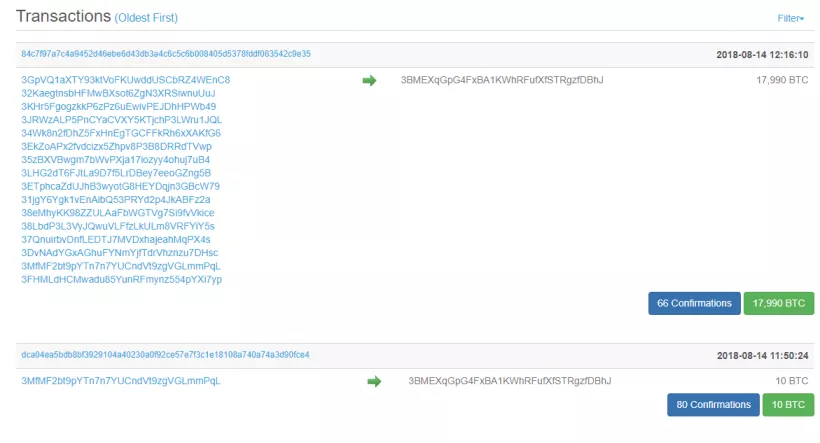Viewport: 820px width, 443px height.
Task: Open input address starting with 3GpVQ1aXTY
Action: [x=125, y=80]
